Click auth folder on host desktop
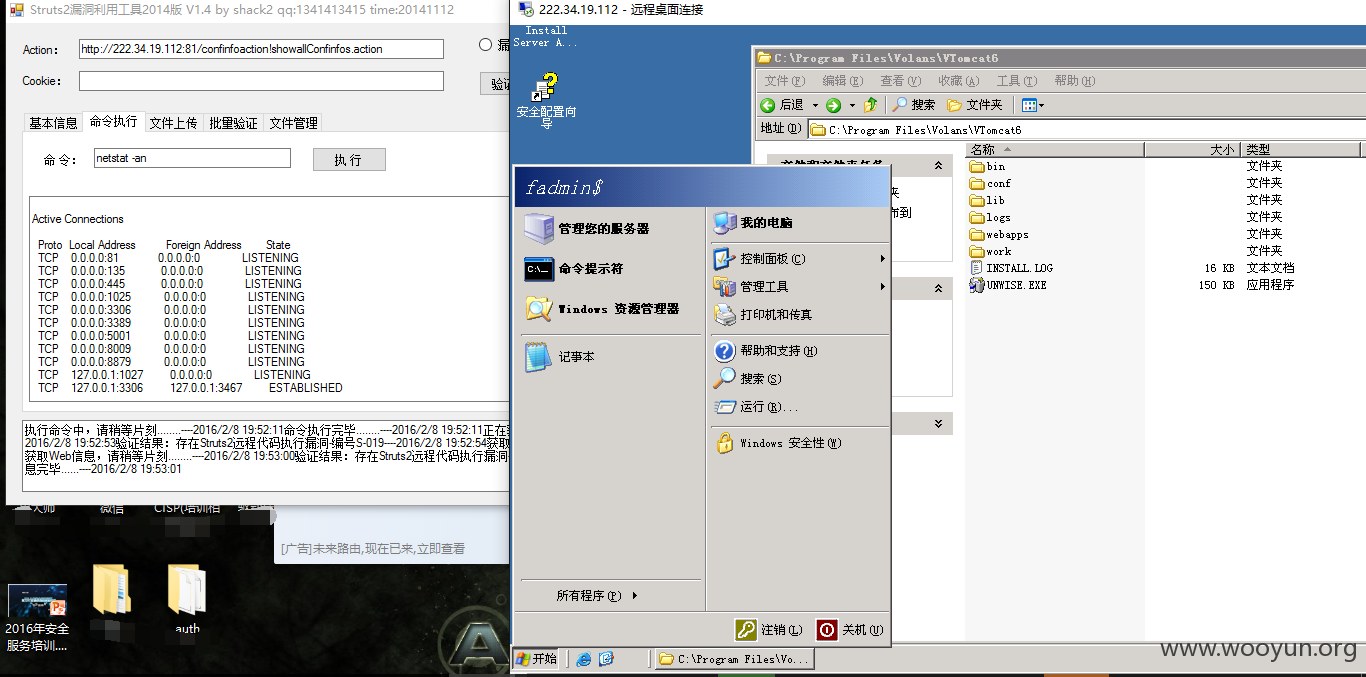Image resolution: width=1366 pixels, height=677 pixels. click(187, 600)
